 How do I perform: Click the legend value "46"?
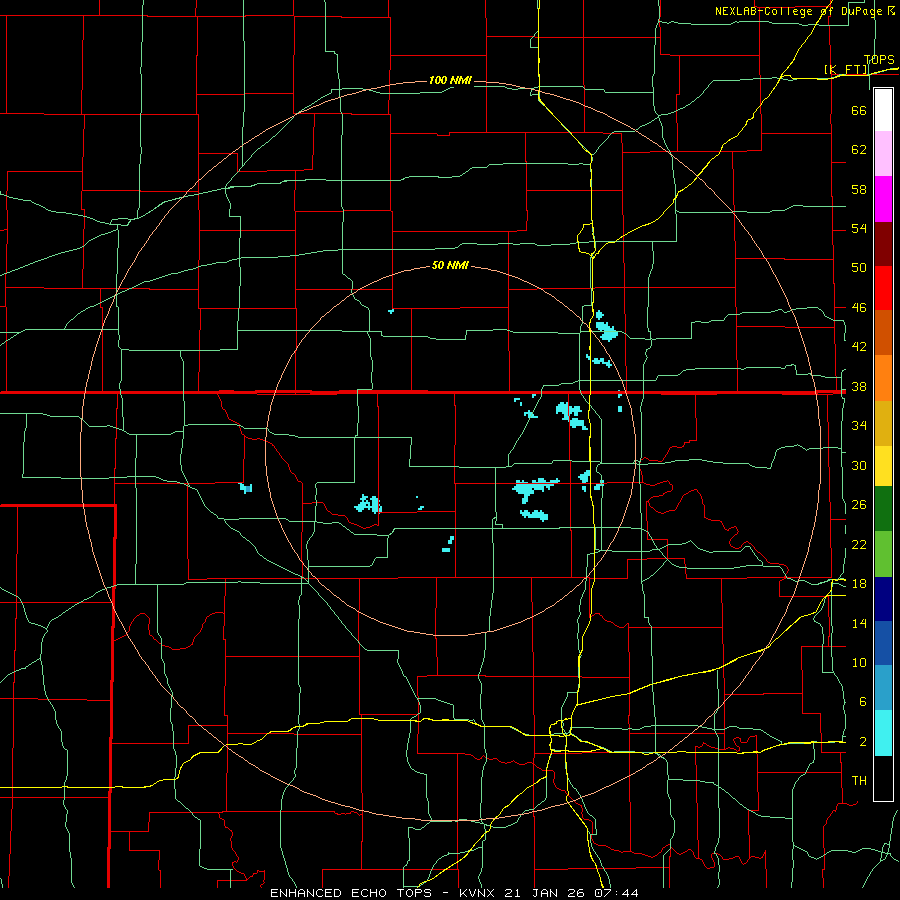click(859, 308)
